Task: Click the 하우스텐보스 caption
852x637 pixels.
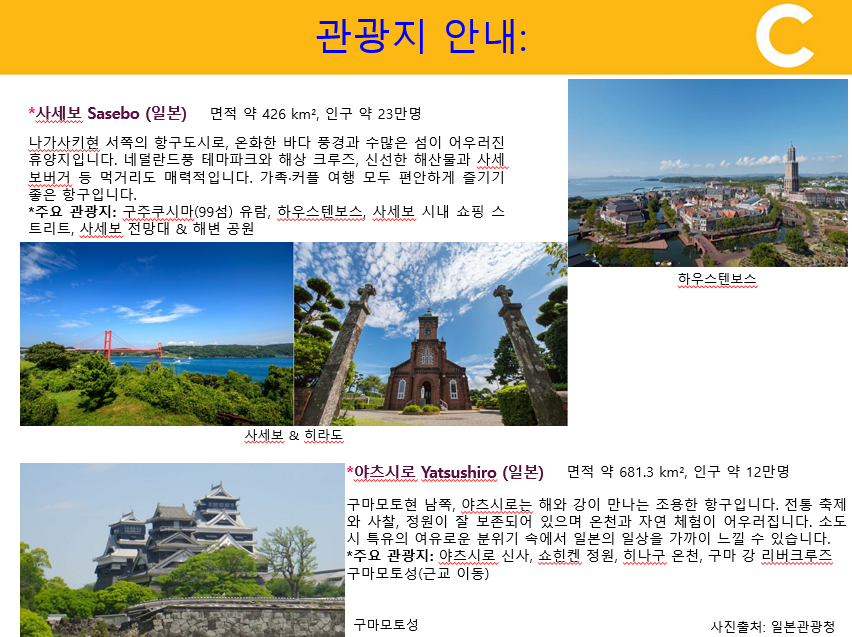Action: pos(716,278)
